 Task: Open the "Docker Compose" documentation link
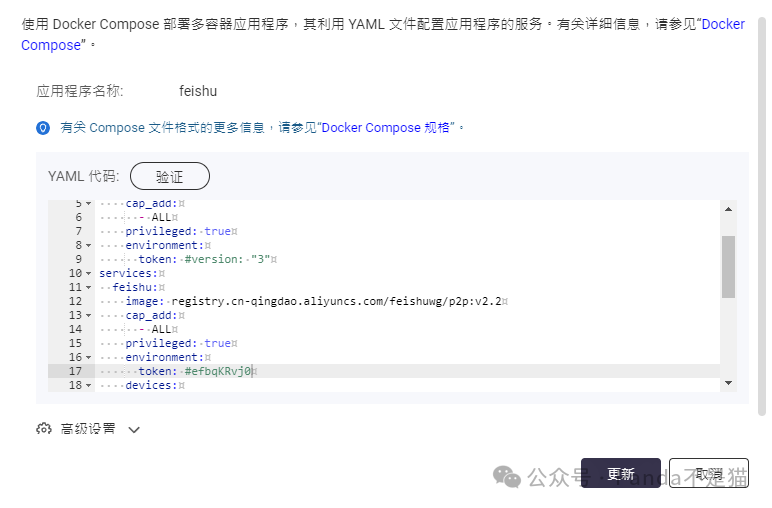[x=723, y=24]
